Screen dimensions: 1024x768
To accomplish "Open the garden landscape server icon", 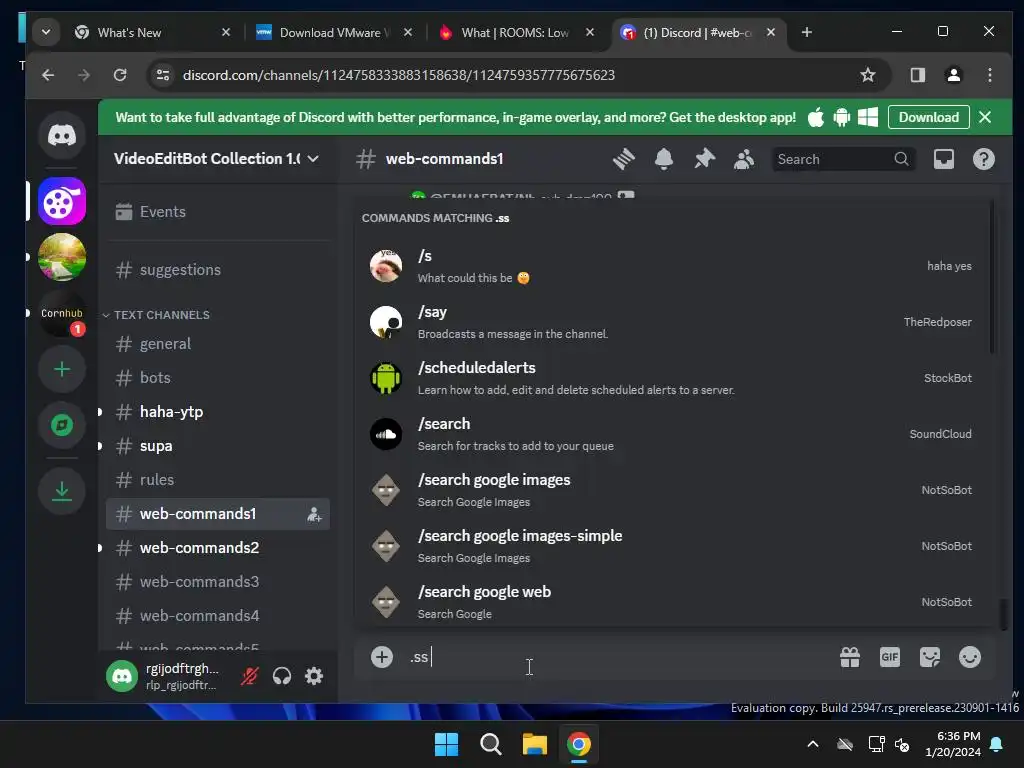I will tap(62, 257).
